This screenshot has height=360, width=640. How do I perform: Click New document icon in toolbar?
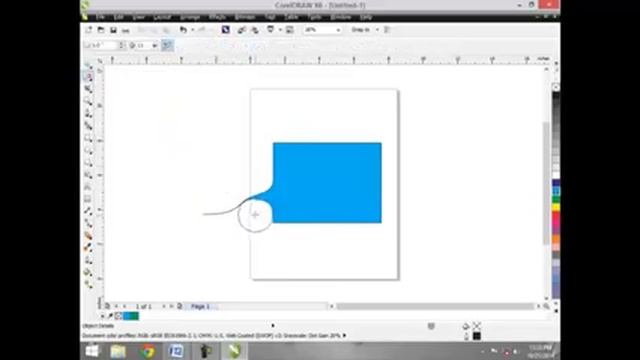[89, 30]
